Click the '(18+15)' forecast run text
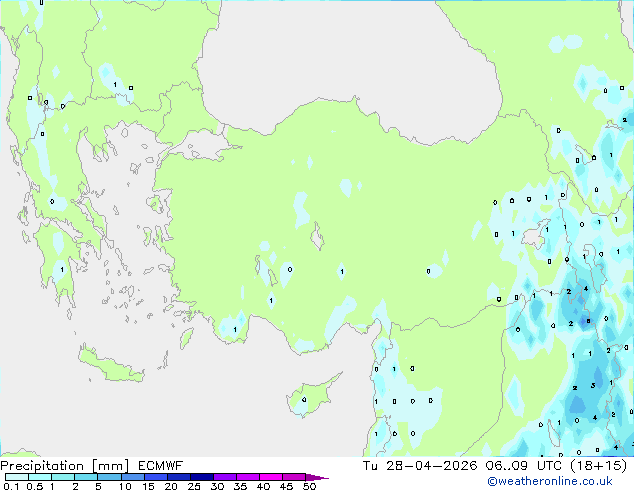This screenshot has width=634, height=490. tap(598, 466)
